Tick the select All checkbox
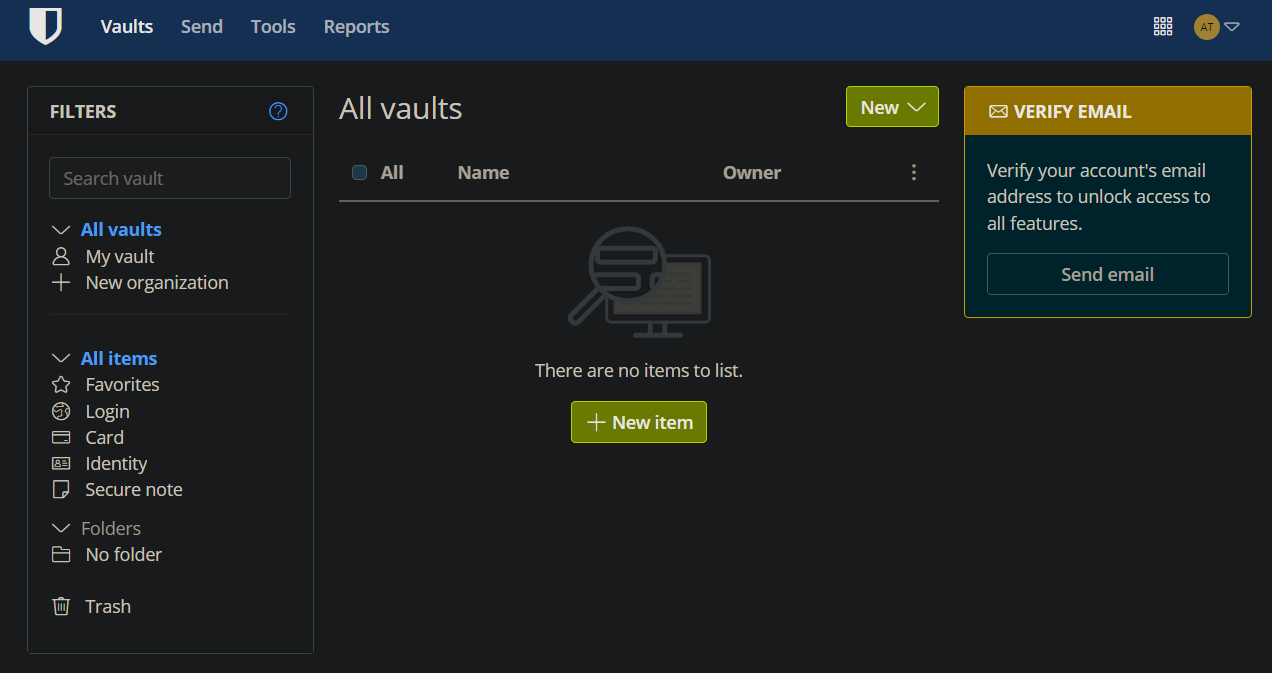The height and width of the screenshot is (673, 1272). click(359, 172)
